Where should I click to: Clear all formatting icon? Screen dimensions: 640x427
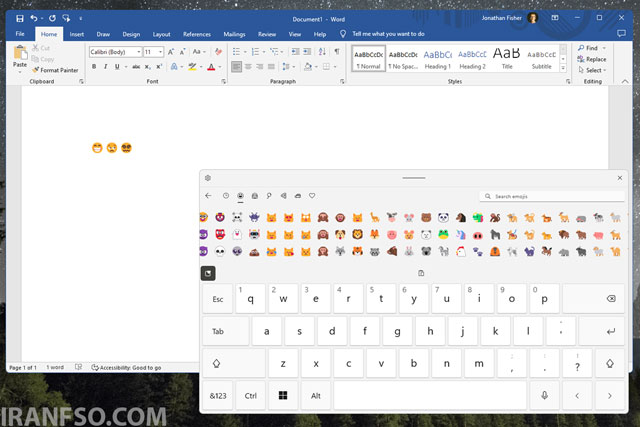pyautogui.click(x=218, y=52)
